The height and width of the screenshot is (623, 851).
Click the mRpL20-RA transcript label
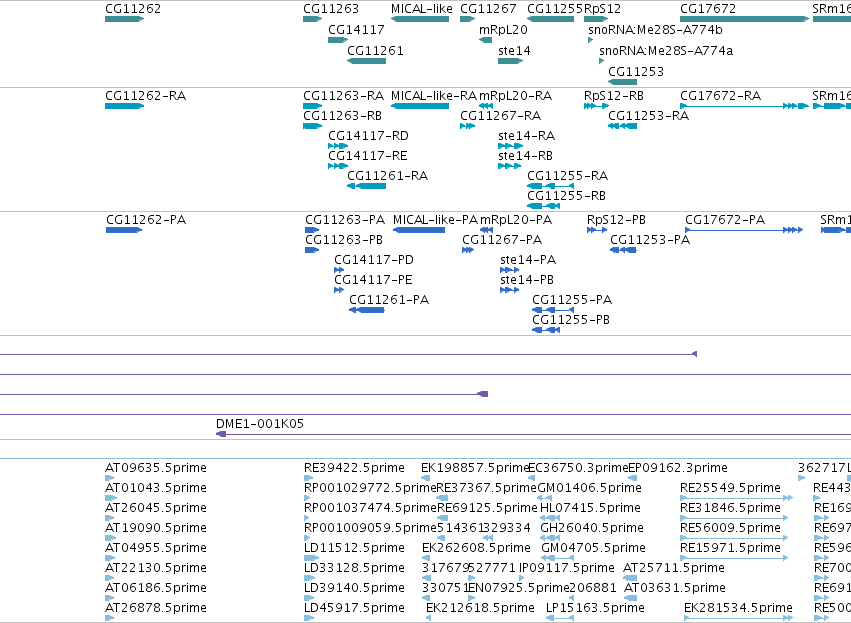[516, 96]
